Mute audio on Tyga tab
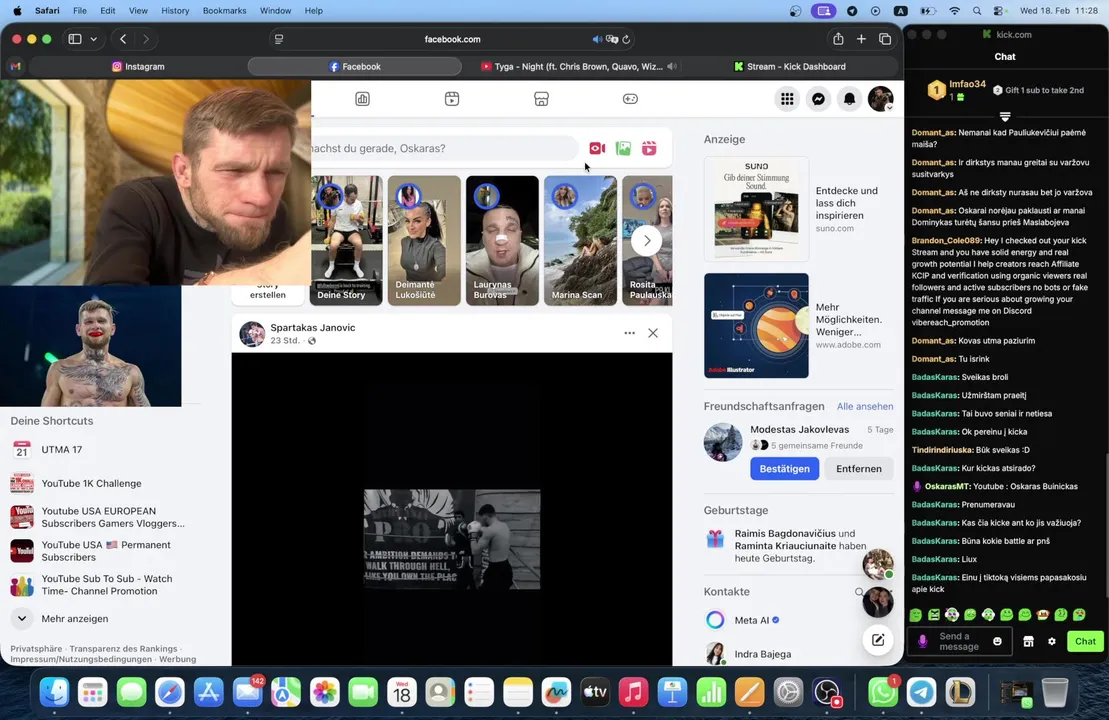 click(672, 66)
